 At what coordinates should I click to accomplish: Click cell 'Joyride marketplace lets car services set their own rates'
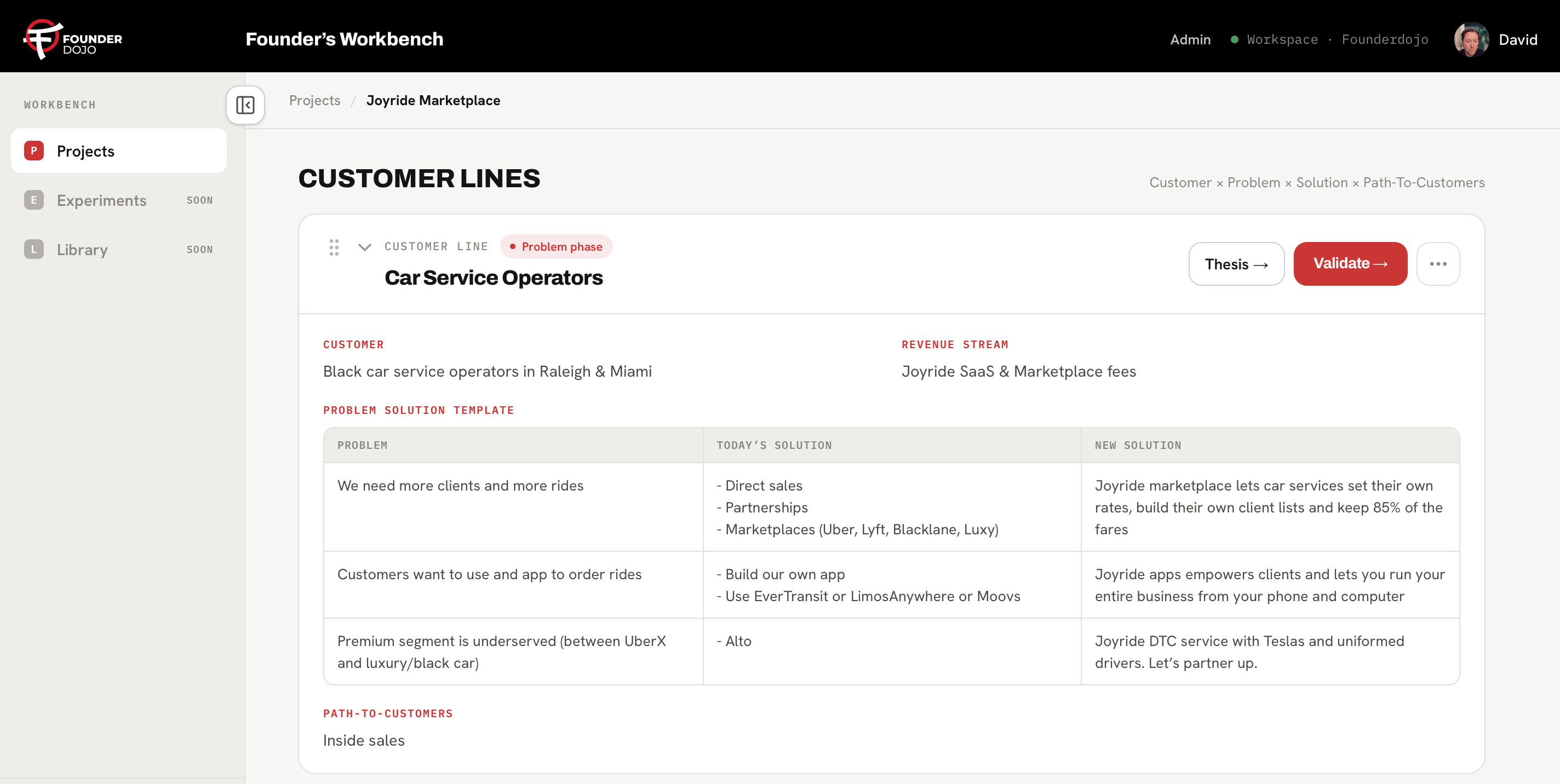tap(1270, 507)
